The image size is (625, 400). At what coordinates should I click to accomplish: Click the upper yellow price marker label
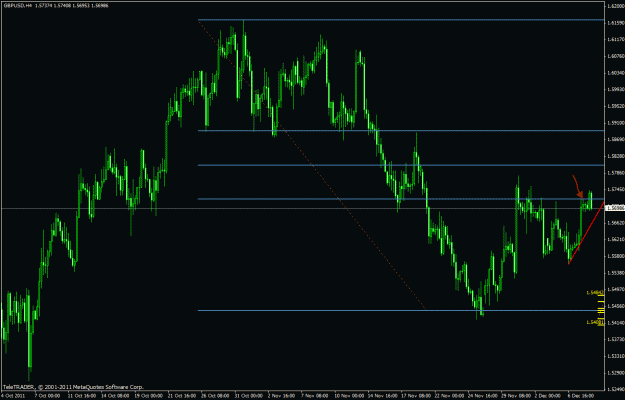click(595, 292)
